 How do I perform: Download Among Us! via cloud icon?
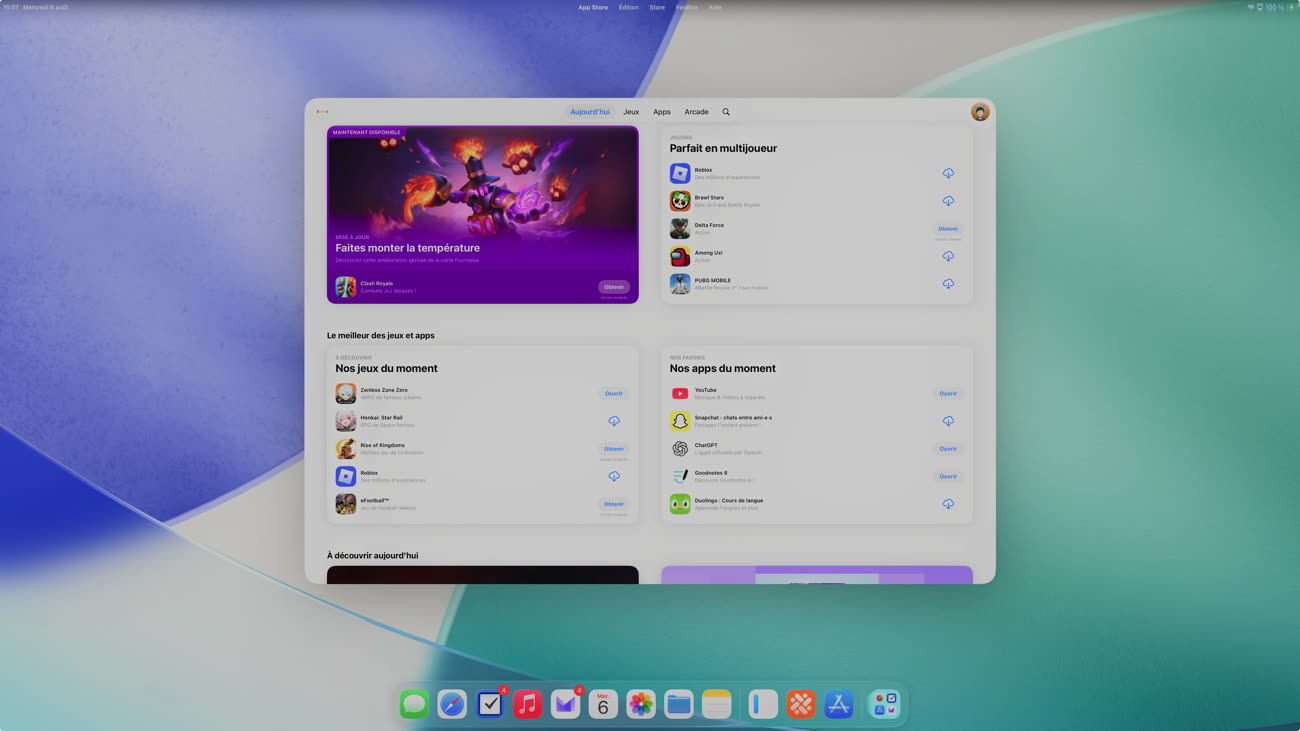point(948,256)
